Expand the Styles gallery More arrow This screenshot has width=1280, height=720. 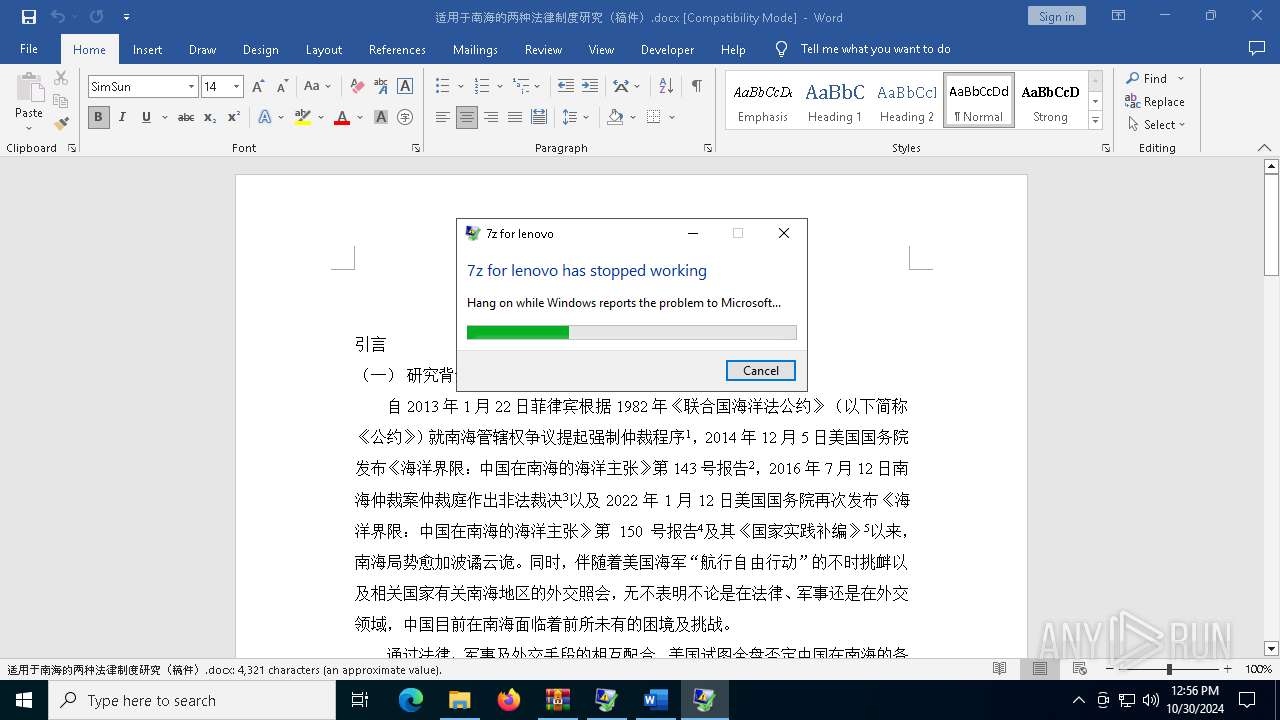pyautogui.click(x=1095, y=121)
